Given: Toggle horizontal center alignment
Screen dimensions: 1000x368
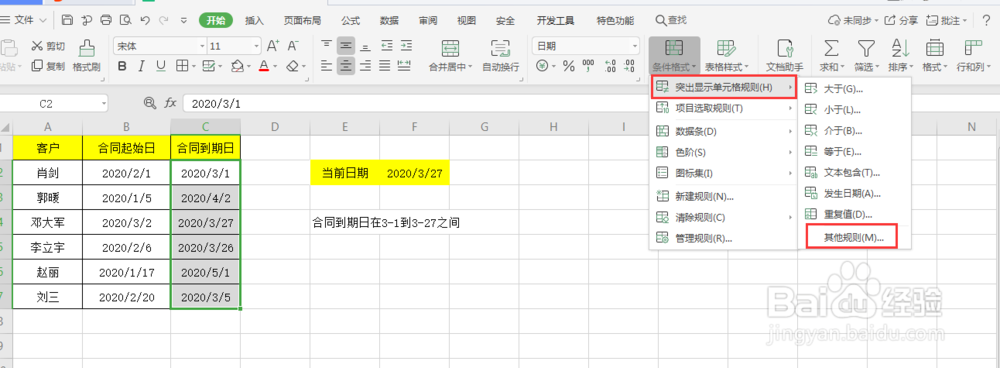Looking at the screenshot, I should [x=346, y=66].
